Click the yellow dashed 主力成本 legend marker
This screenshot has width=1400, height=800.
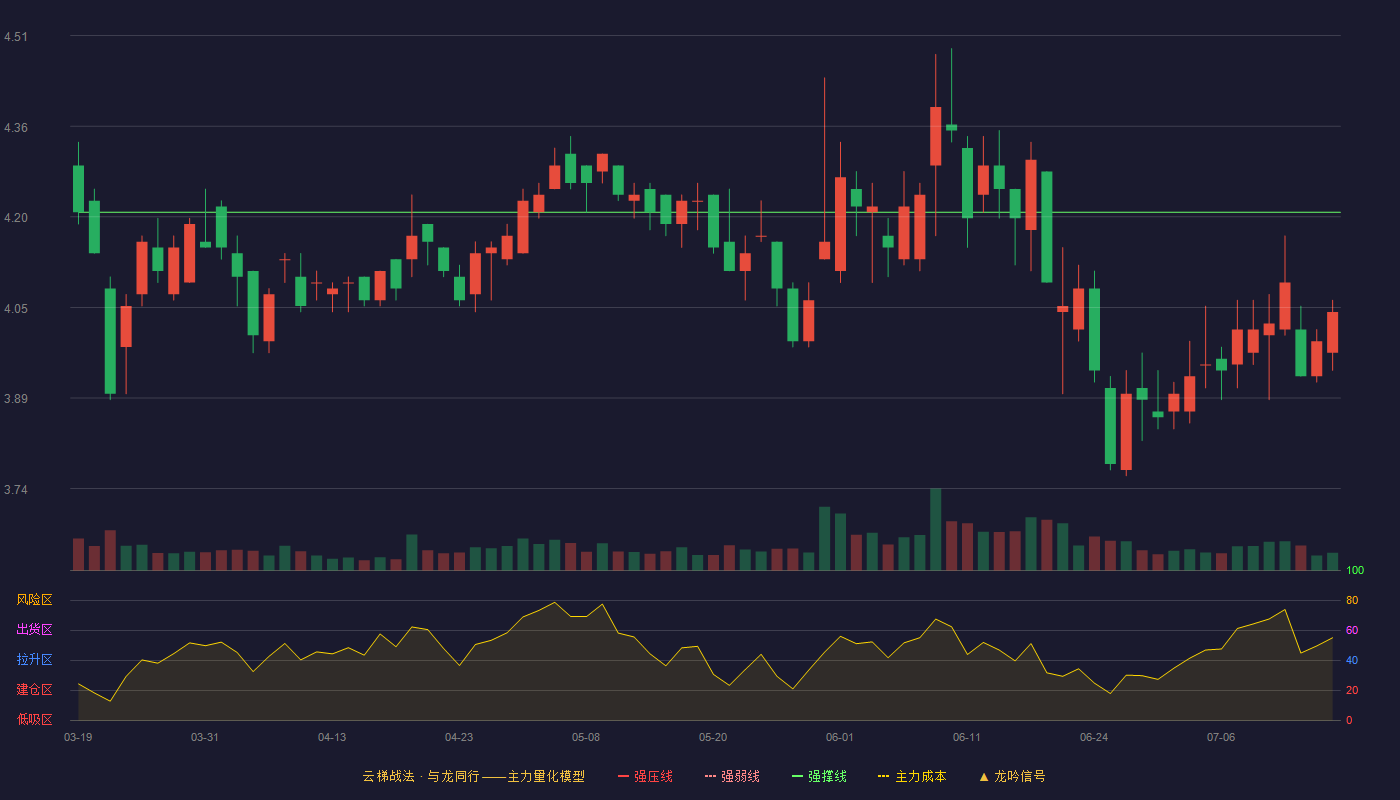coord(884,776)
